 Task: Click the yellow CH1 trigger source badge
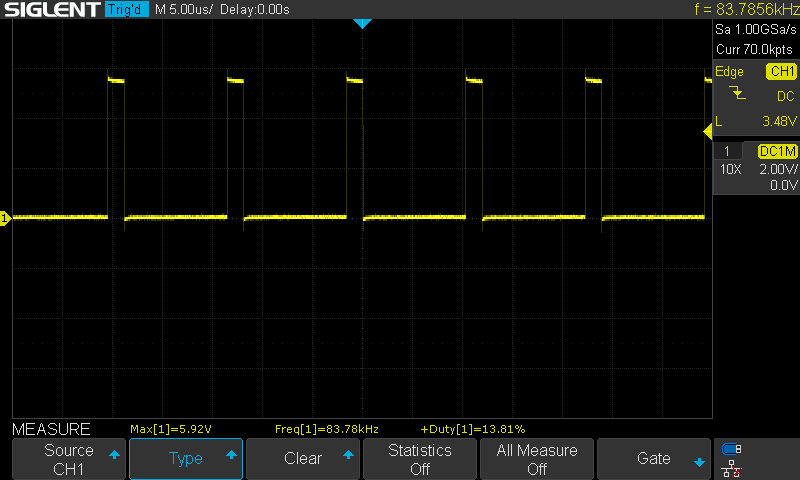781,72
